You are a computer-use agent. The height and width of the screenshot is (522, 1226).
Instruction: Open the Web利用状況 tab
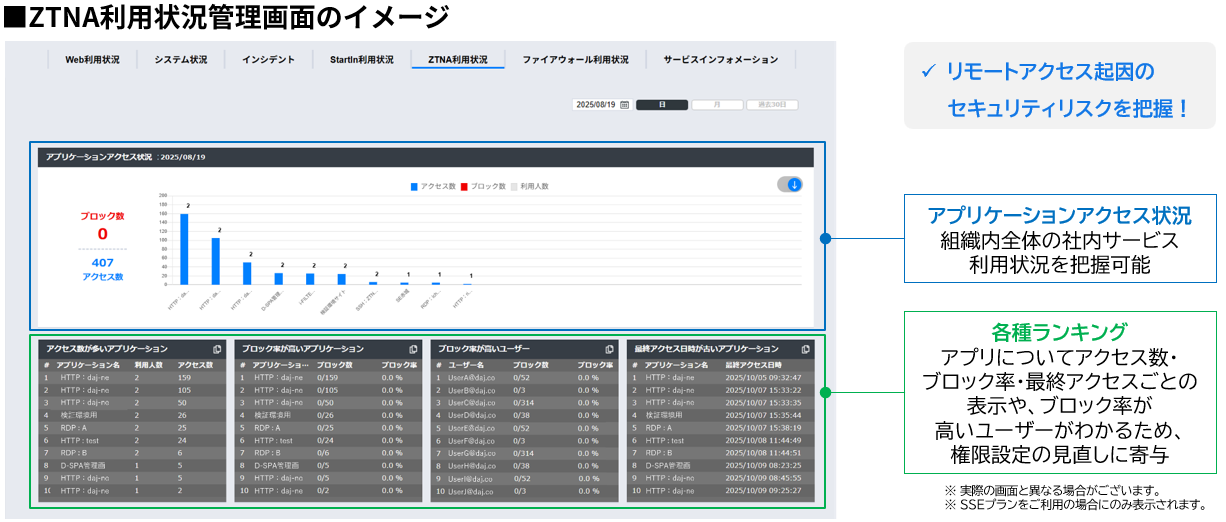click(x=92, y=60)
